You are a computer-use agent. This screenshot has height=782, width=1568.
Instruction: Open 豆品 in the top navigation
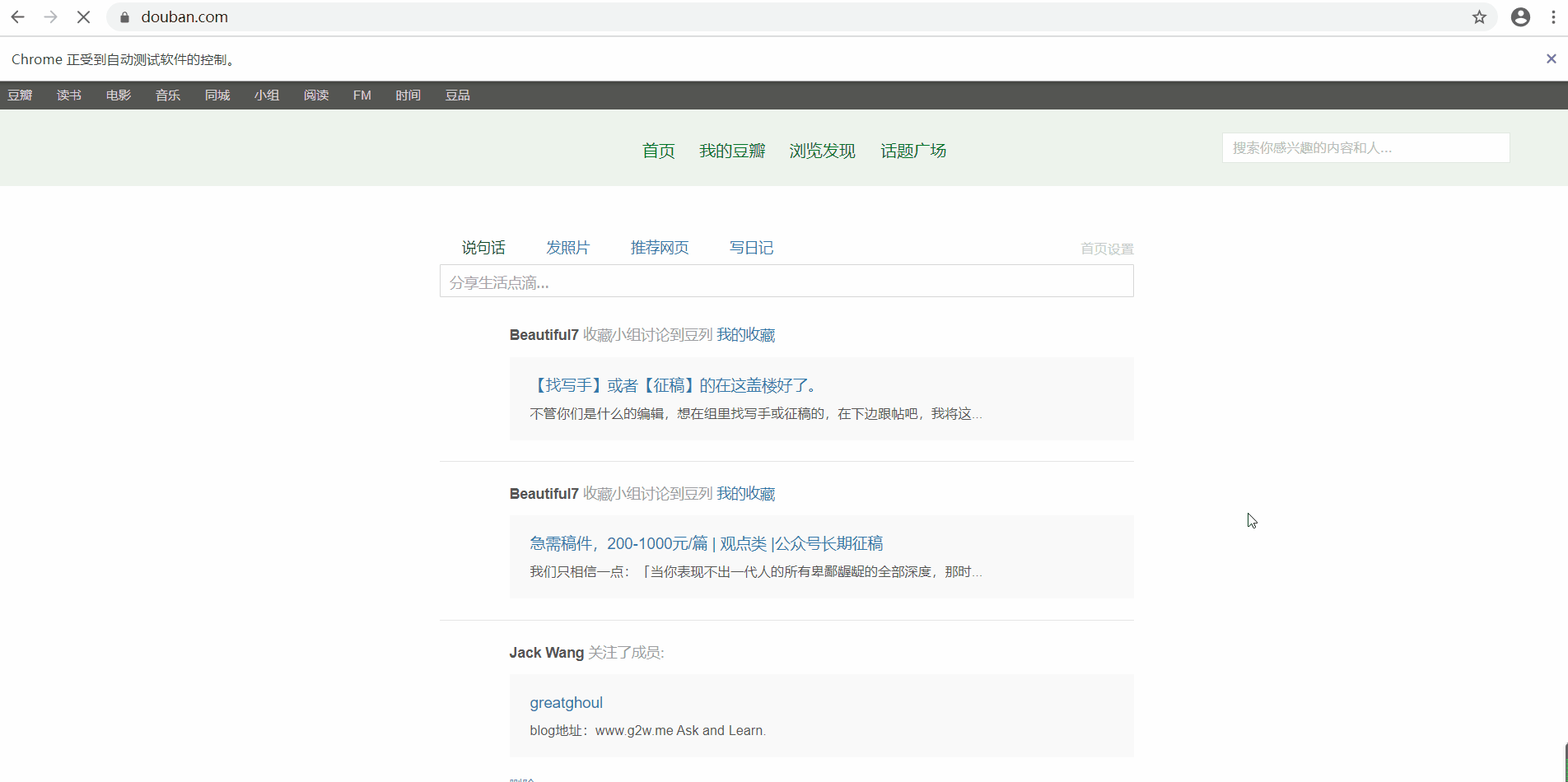pyautogui.click(x=458, y=95)
